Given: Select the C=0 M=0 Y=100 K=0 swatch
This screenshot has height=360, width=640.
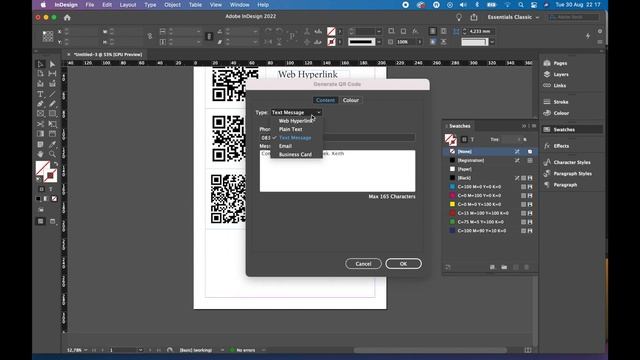Looking at the screenshot, I should 490,204.
